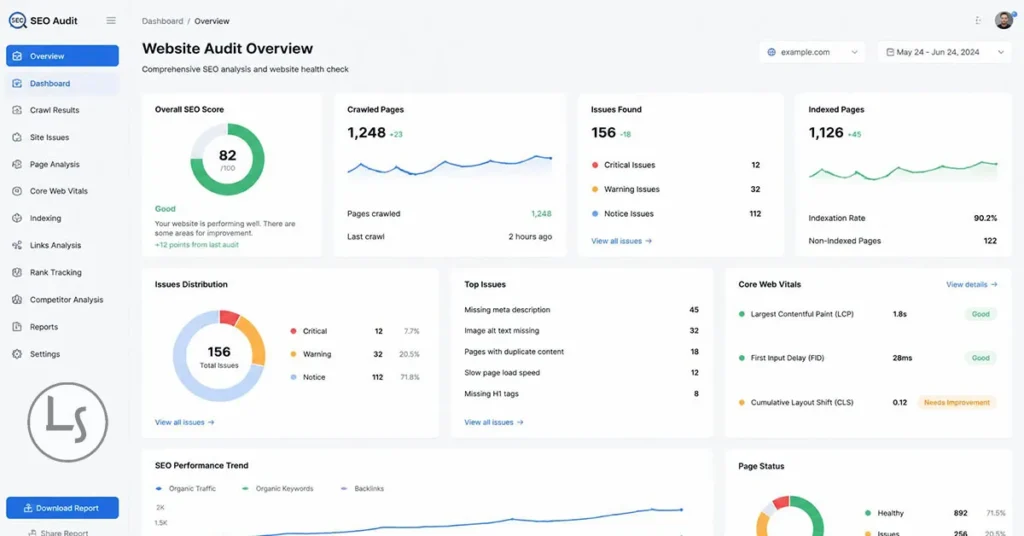Click the Indexation Rate 90.2% value
The height and width of the screenshot is (536, 1024).
985,218
